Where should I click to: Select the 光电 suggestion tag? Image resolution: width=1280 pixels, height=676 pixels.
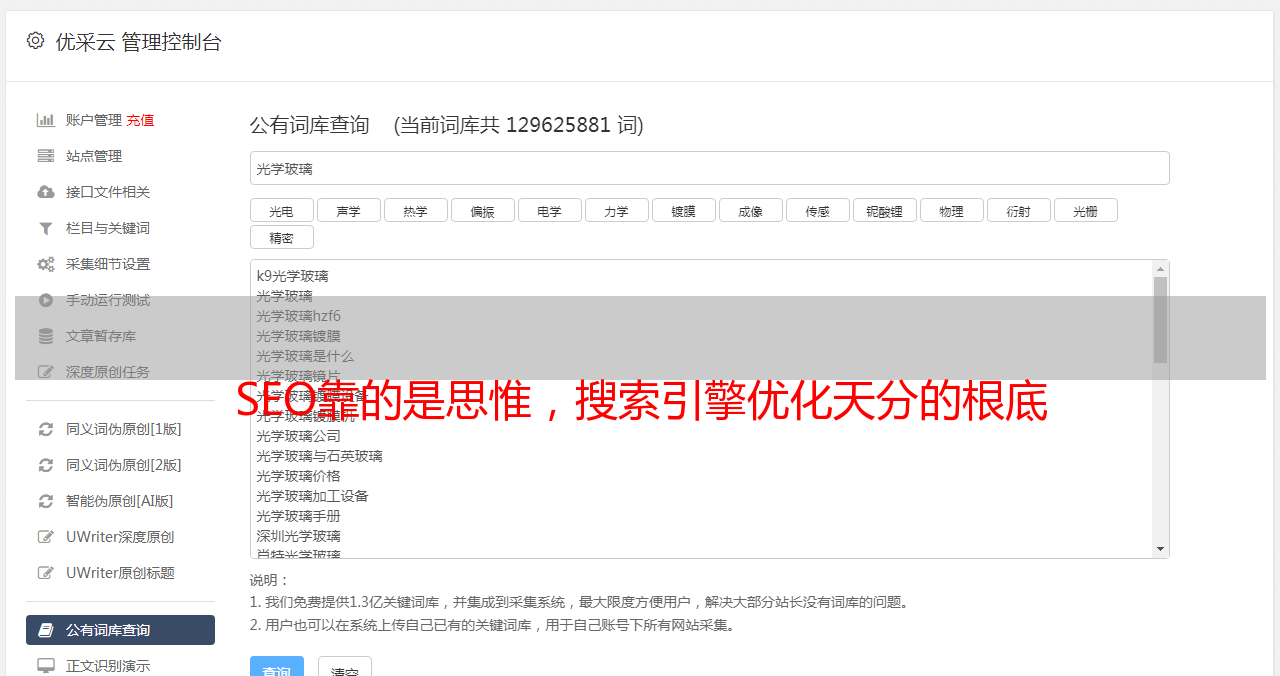coord(281,210)
